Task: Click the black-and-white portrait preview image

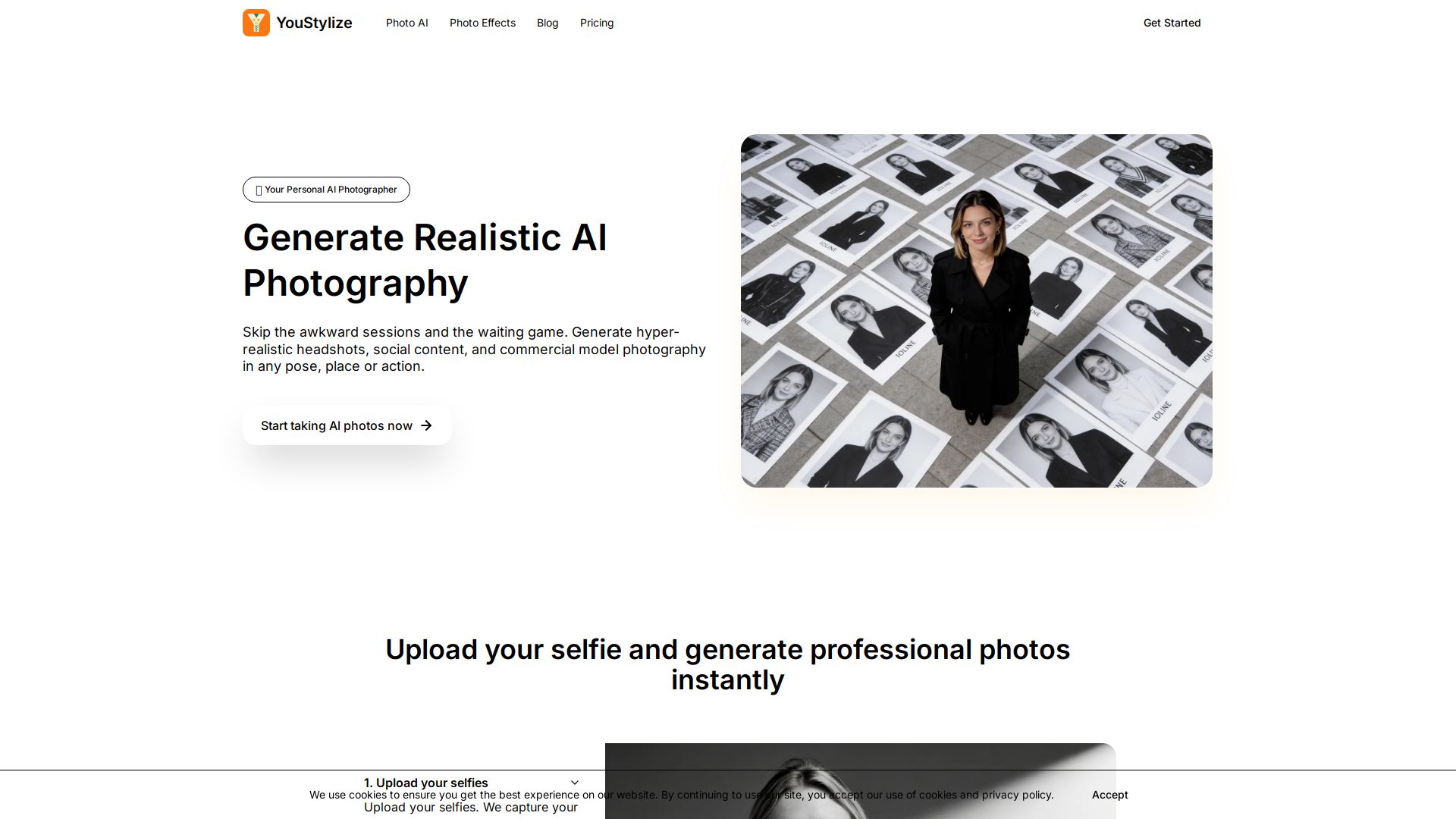Action: click(861, 781)
